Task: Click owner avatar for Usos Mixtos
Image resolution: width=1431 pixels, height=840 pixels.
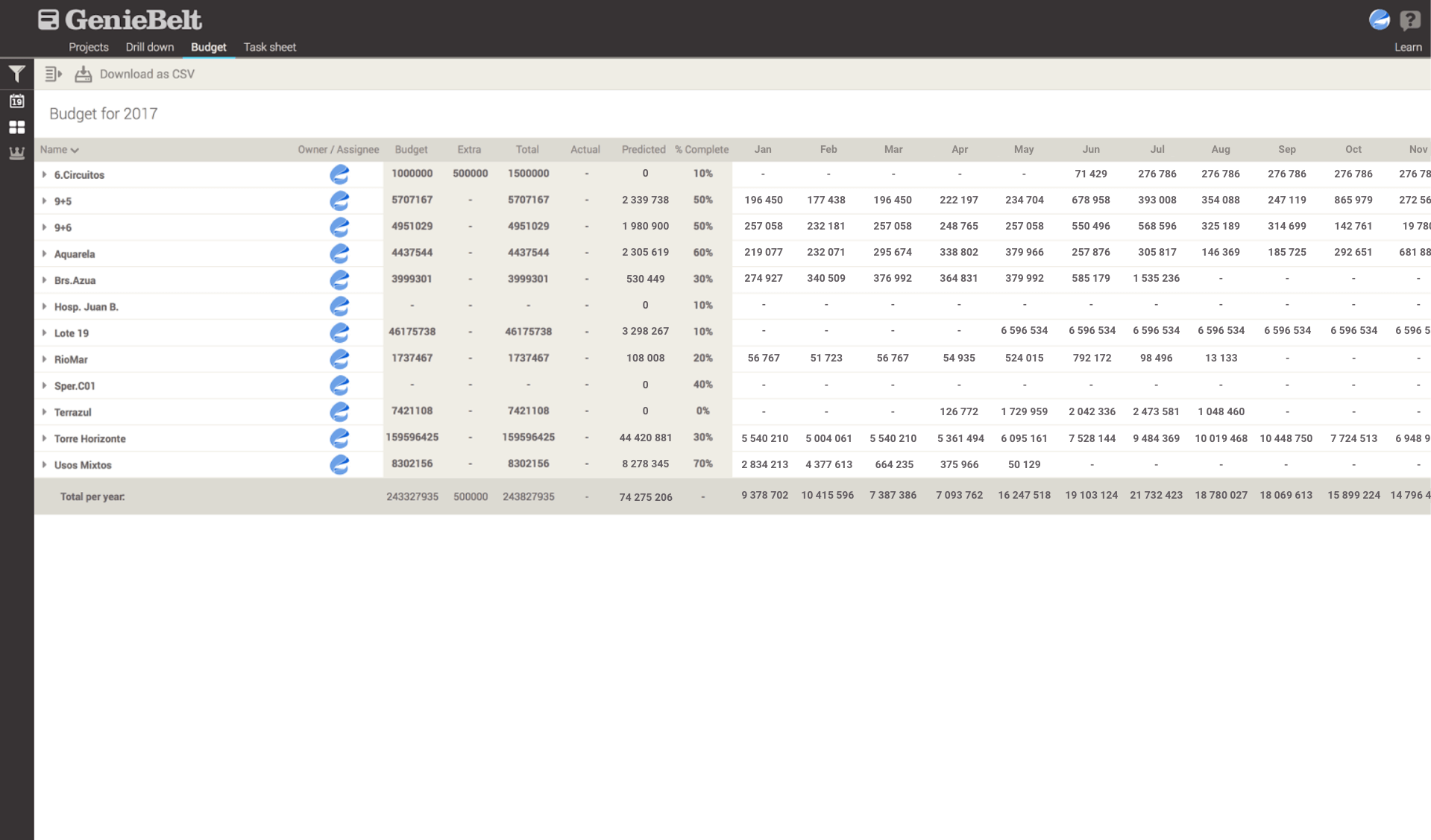Action: point(339,464)
